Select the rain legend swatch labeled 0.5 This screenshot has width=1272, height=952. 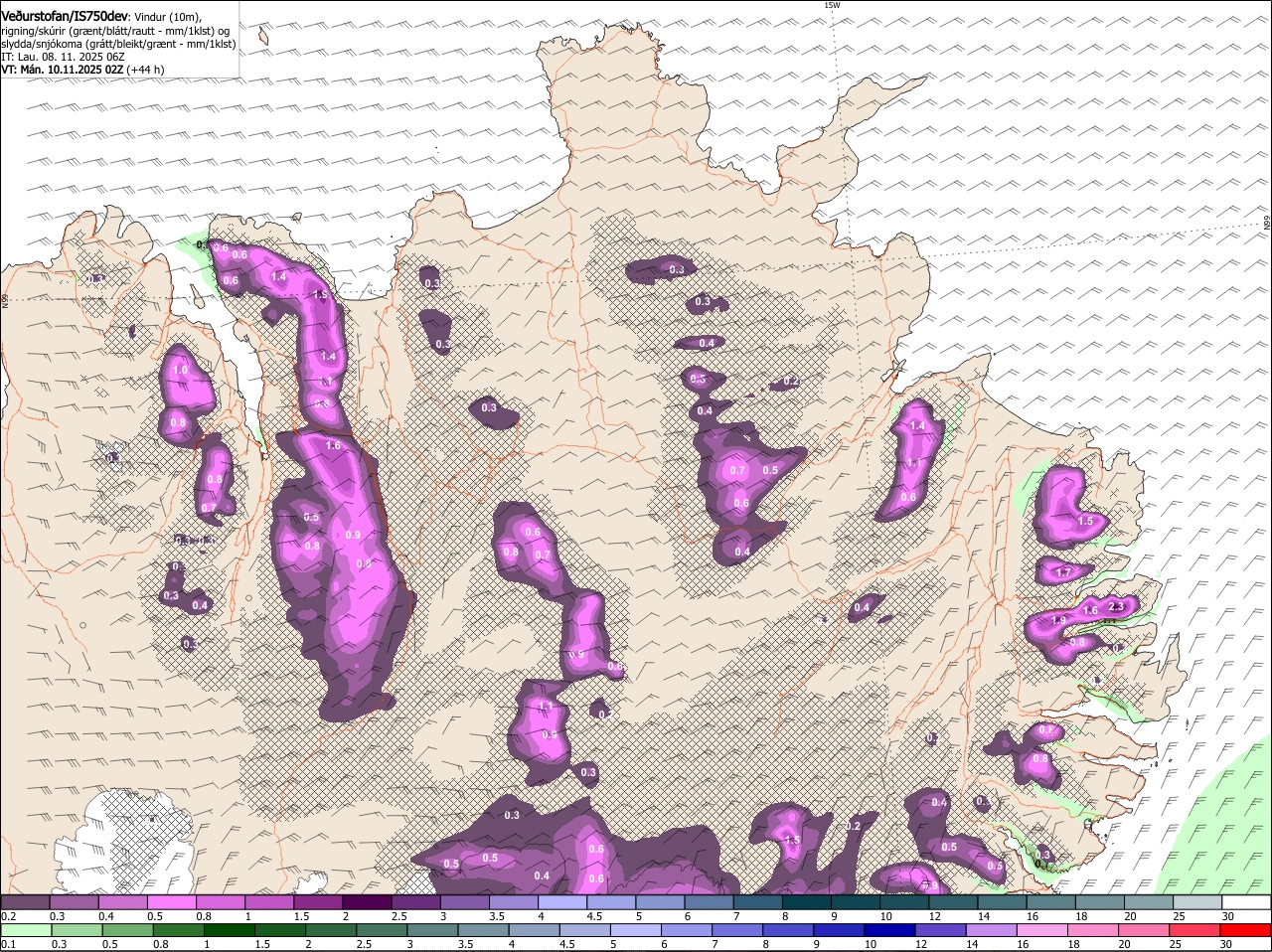127,931
